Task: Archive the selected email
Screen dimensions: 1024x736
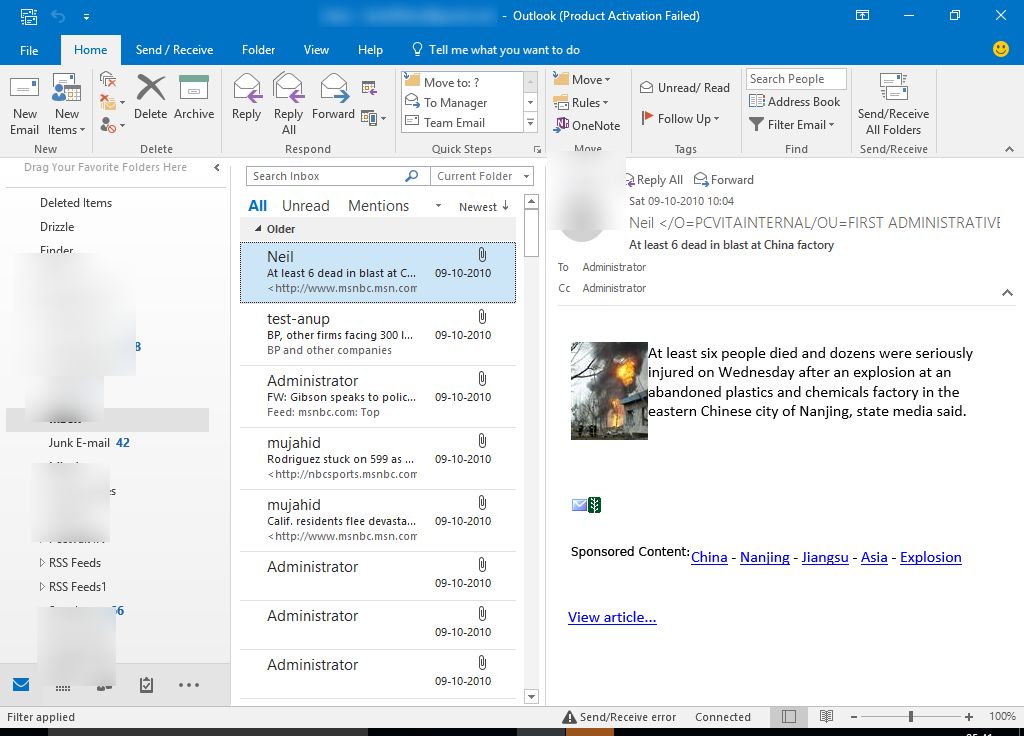Action: coord(194,98)
